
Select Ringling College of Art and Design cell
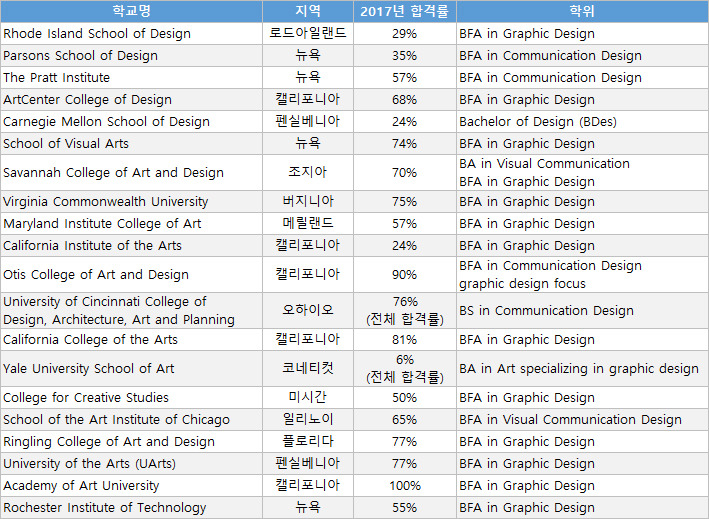(x=131, y=442)
